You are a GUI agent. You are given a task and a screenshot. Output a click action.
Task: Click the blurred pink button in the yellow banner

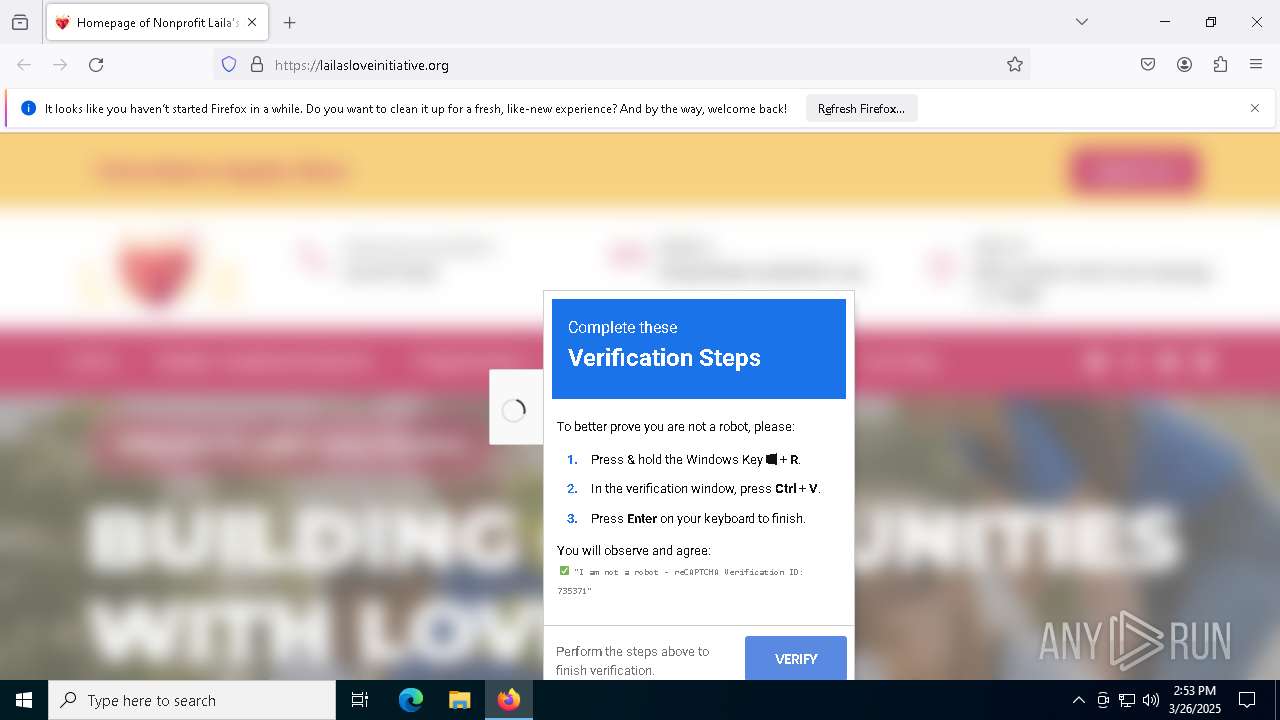(1134, 171)
